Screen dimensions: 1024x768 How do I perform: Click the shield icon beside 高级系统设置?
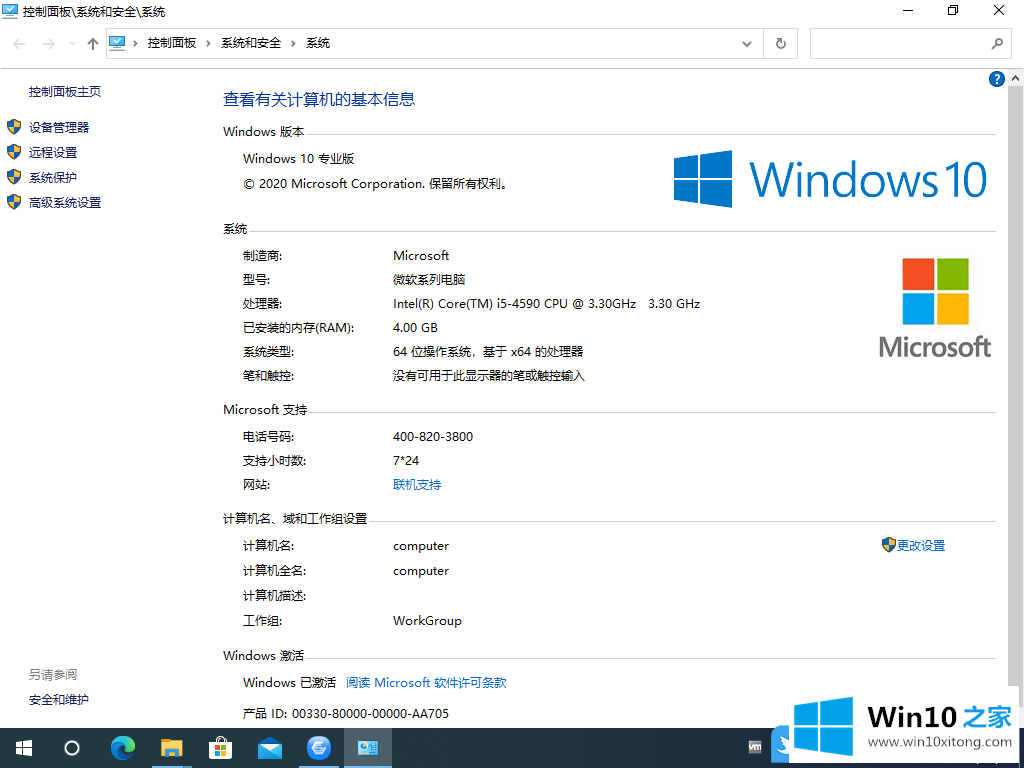click(x=14, y=202)
